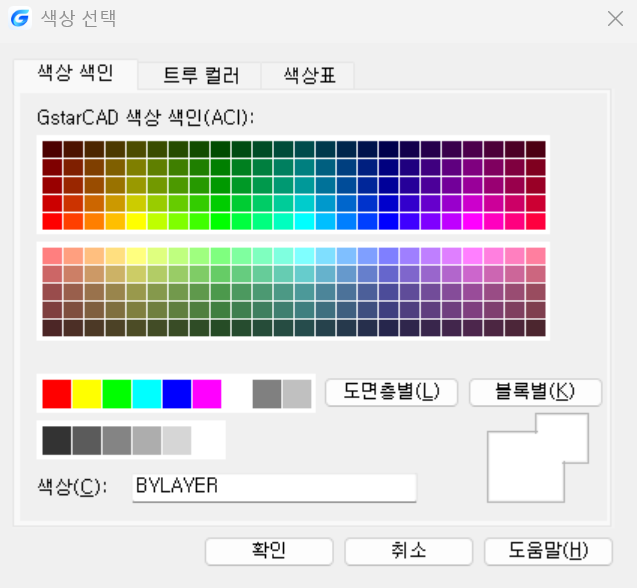Click the 도면층별(L) button

coord(392,392)
